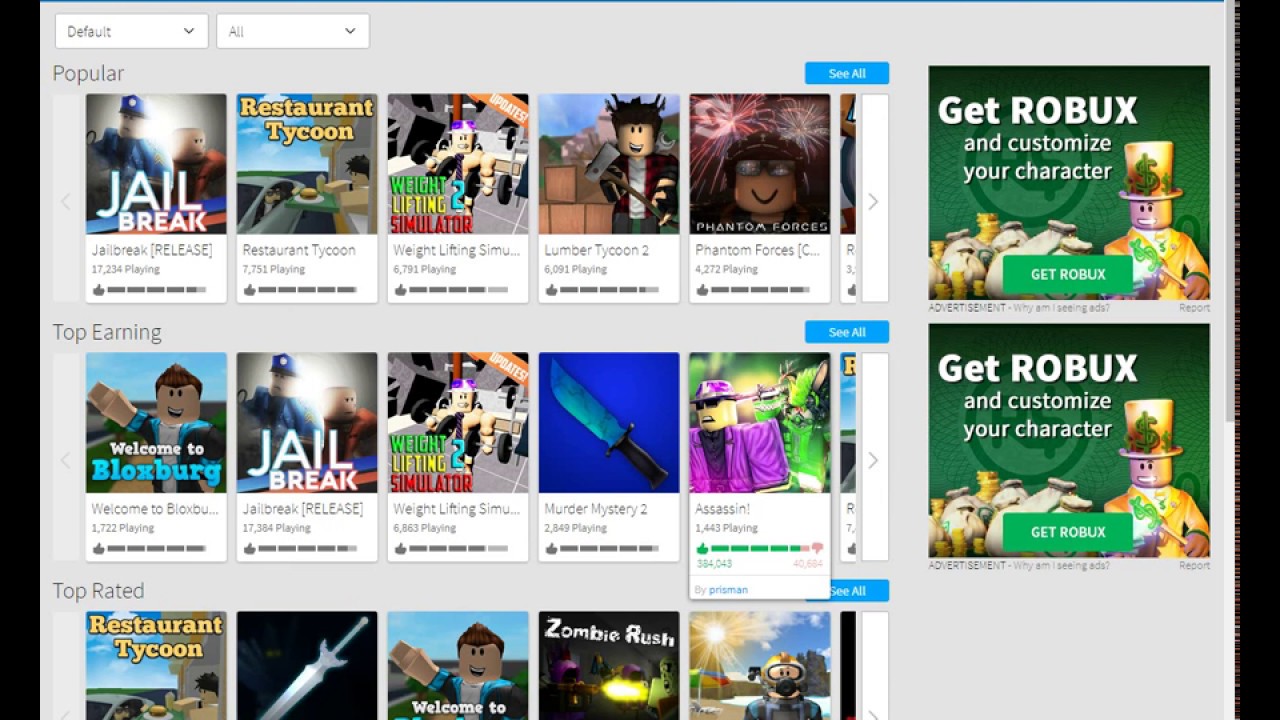Image resolution: width=1280 pixels, height=720 pixels.
Task: Click rating bar under Popular Restaurant Tycoon card
Action: point(307,290)
